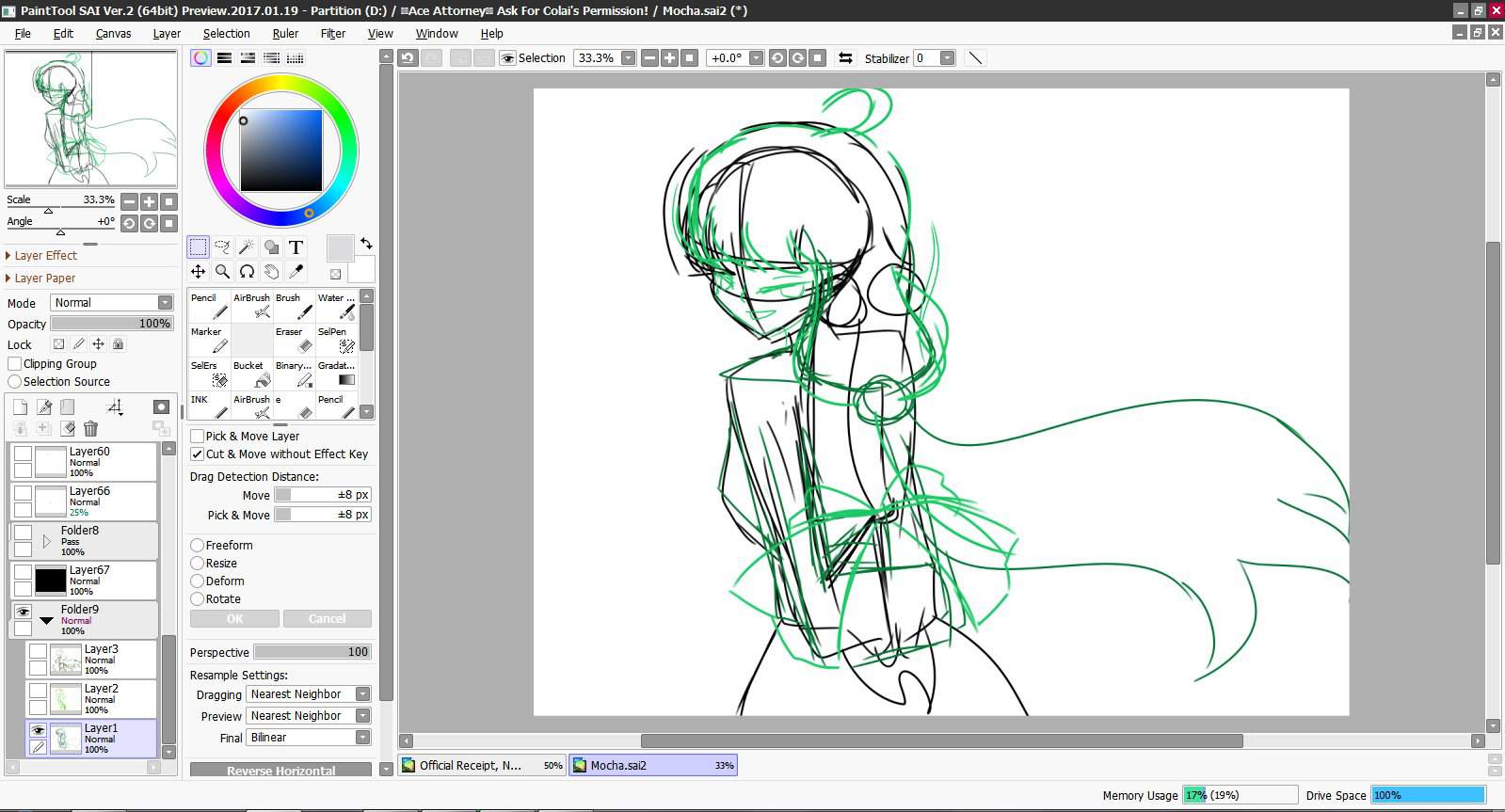Pick a color in the saturation square
This screenshot has height=812, width=1505.
(280, 151)
